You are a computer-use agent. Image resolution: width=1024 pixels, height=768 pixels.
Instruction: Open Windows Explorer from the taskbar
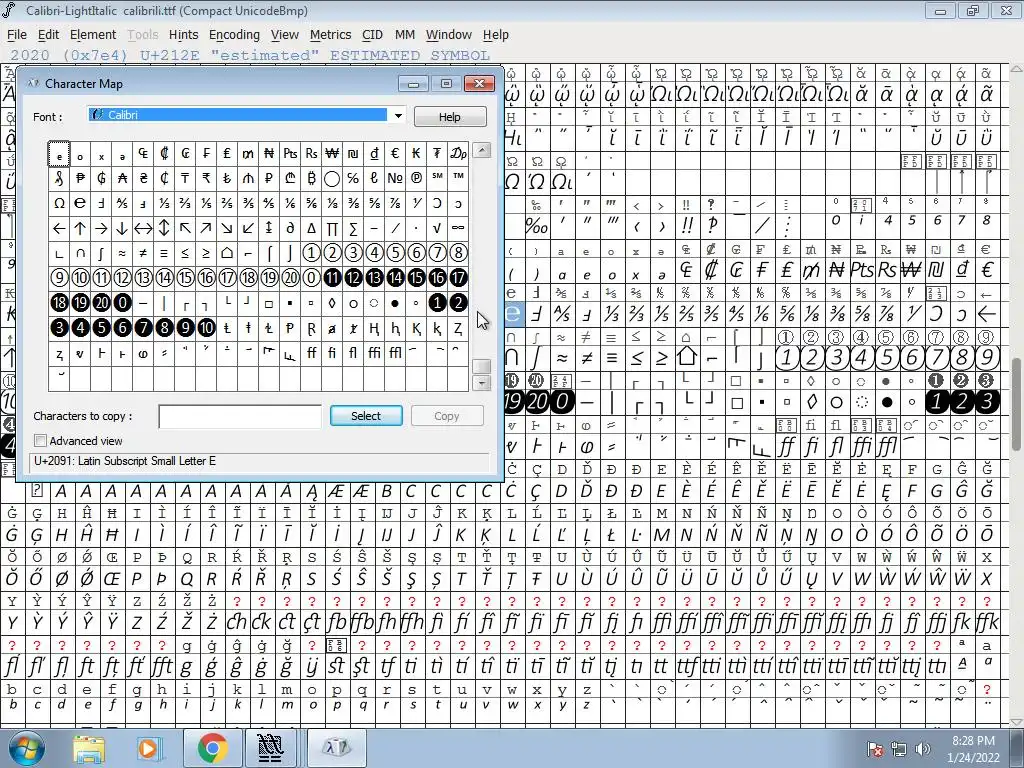[x=88, y=748]
